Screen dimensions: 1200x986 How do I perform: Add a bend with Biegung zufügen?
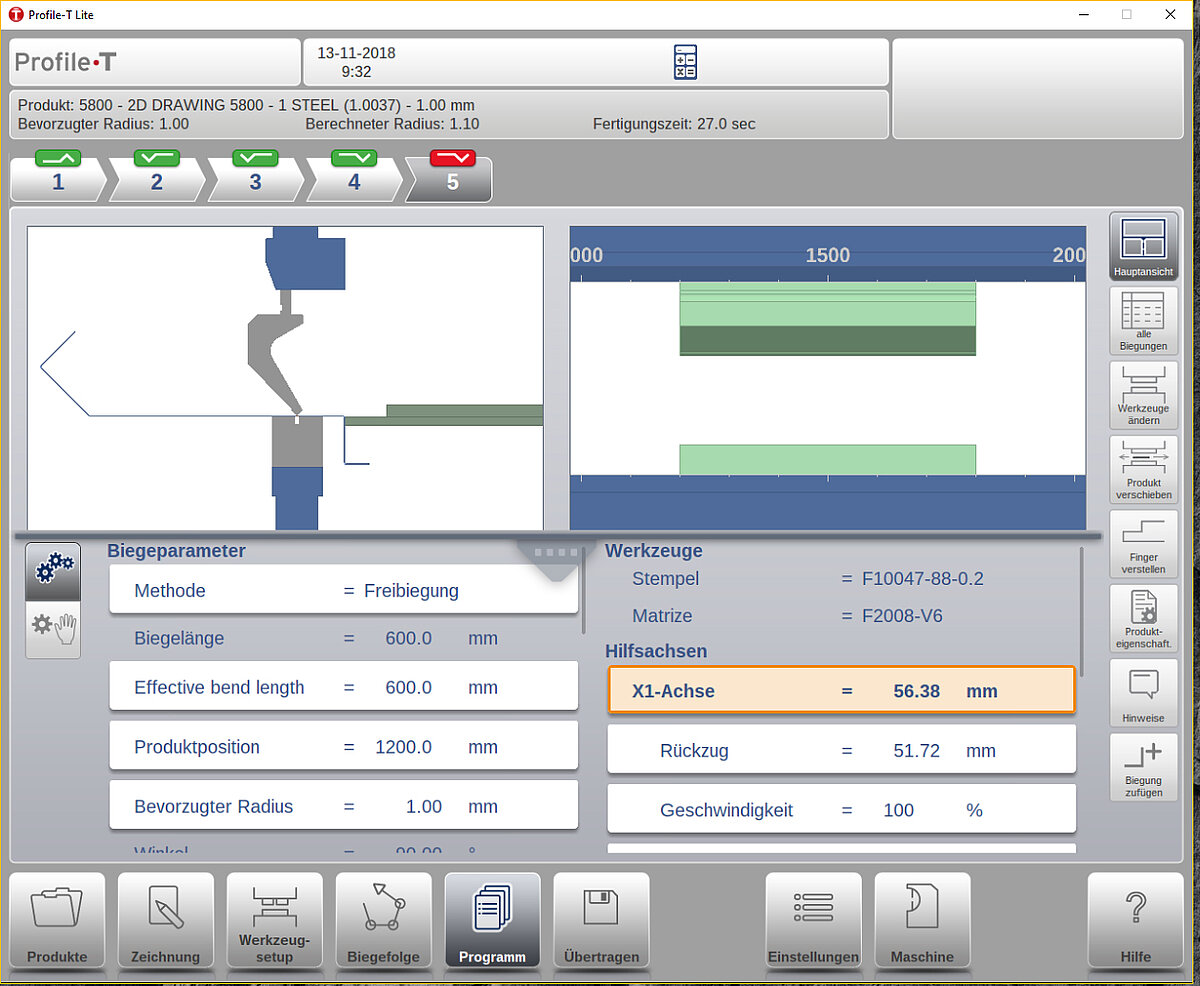coord(1143,765)
